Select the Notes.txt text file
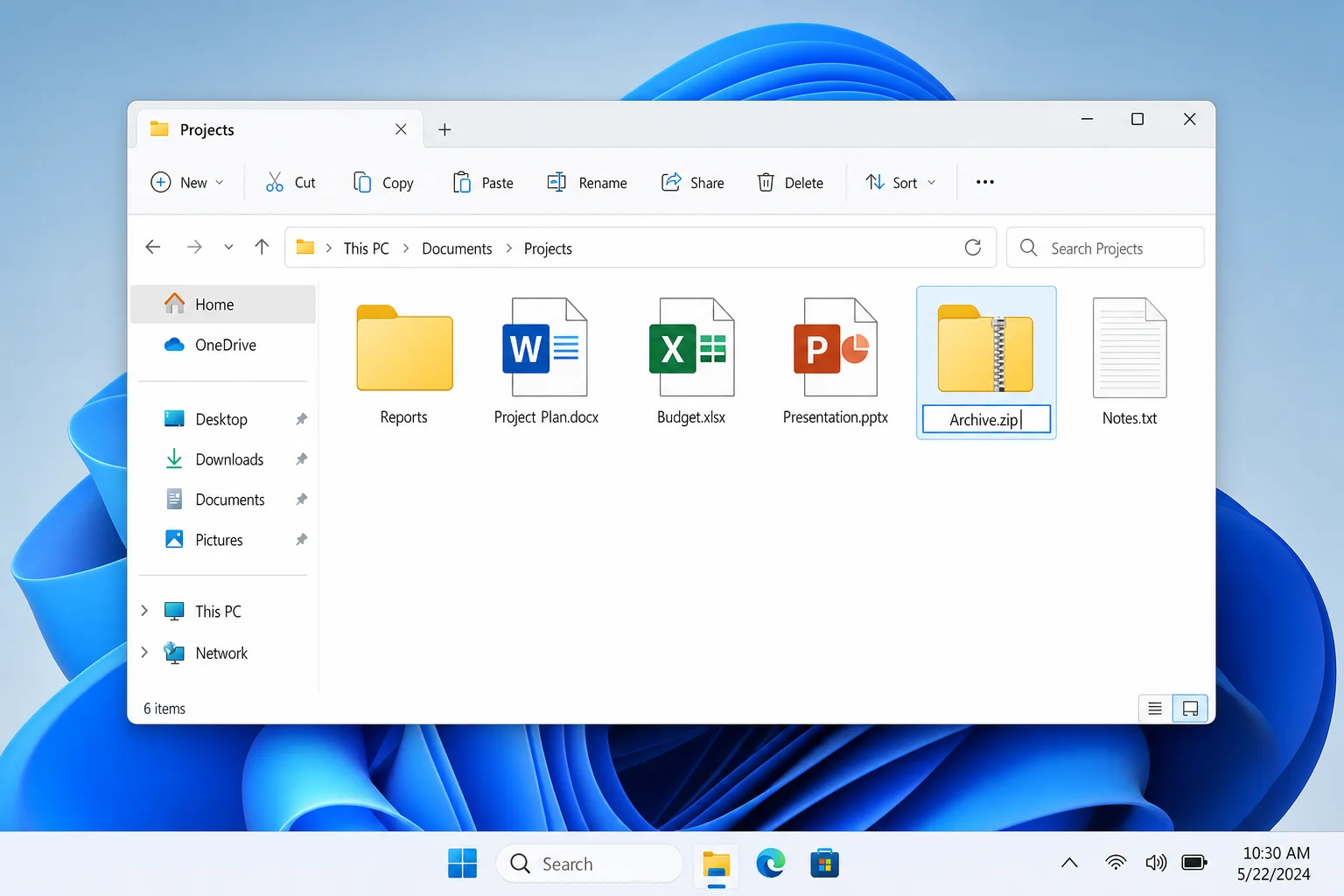 (x=1130, y=364)
